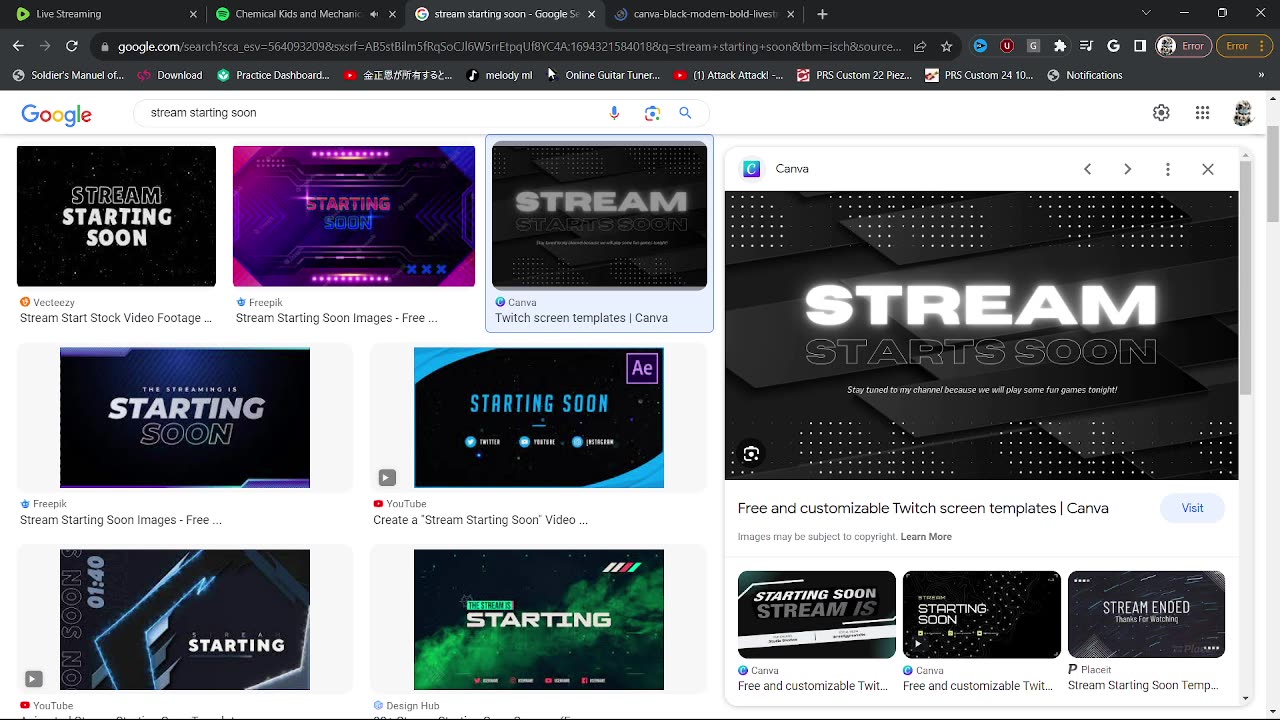
Task: Open preview panel three-dot options
Action: coord(1167,169)
